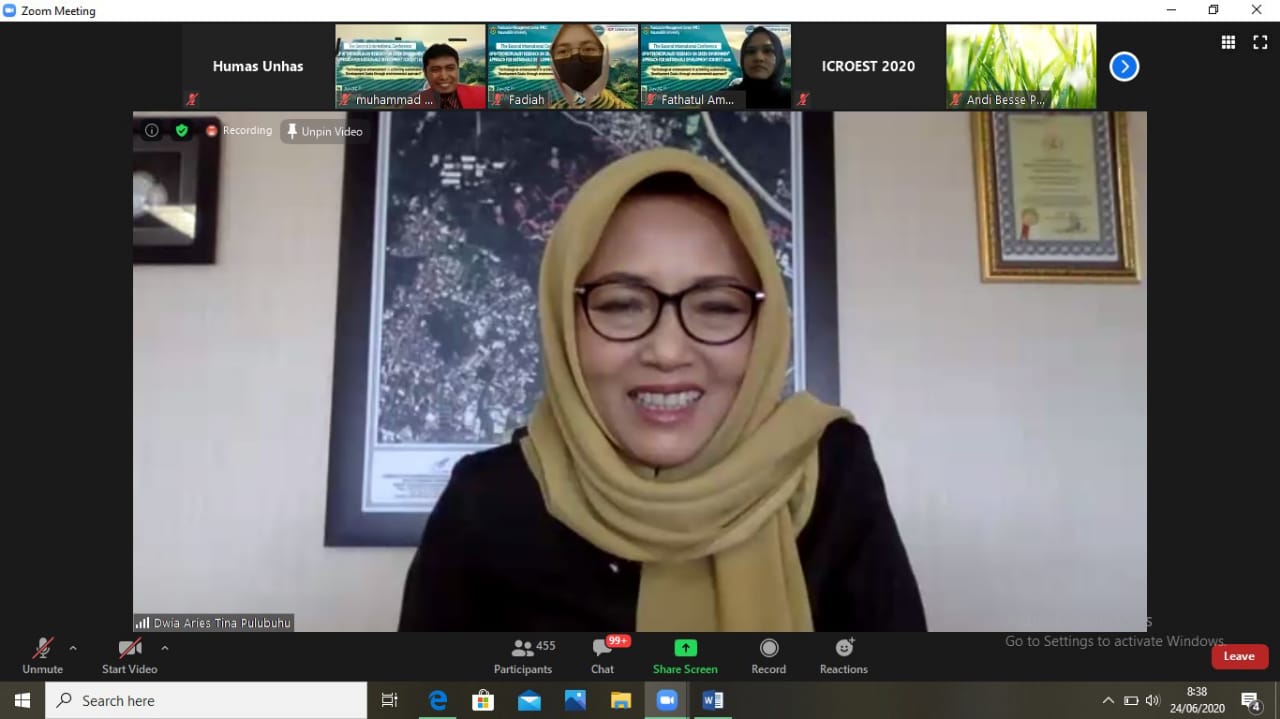1280x719 pixels.
Task: Switch to gallery view grid icon
Action: (1228, 42)
